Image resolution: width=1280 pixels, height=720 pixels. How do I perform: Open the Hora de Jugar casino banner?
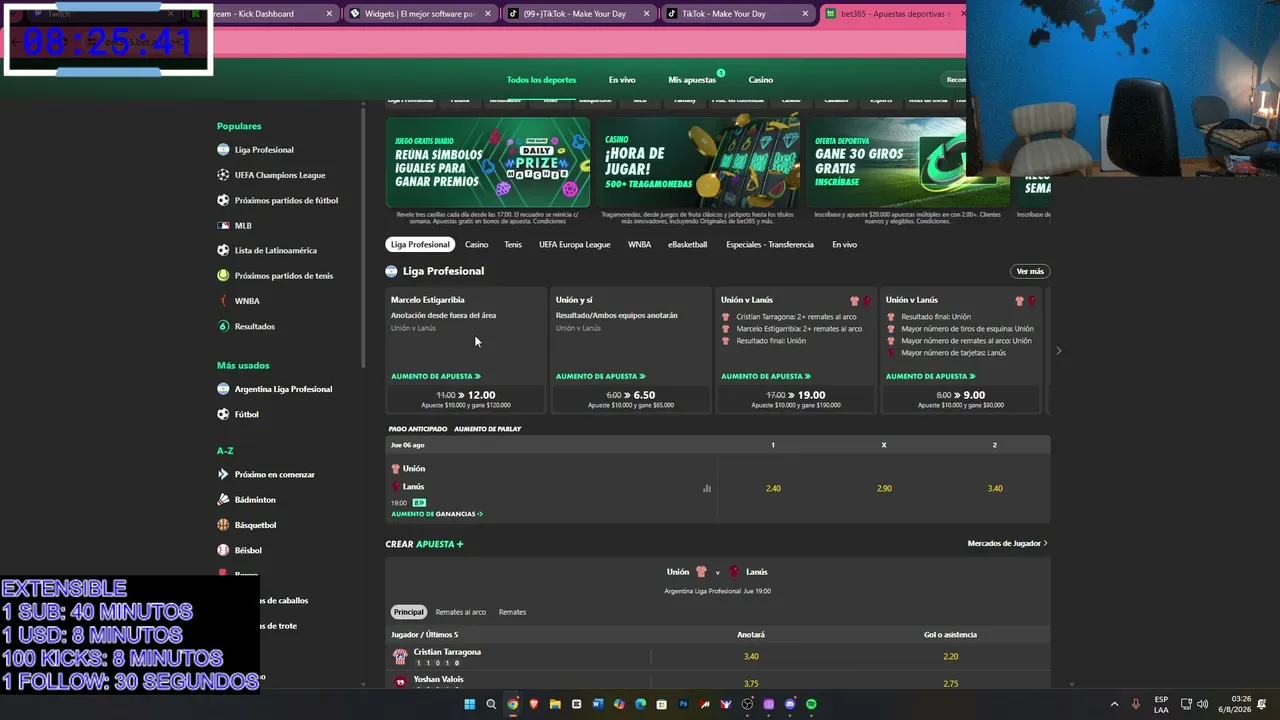[x=698, y=163]
